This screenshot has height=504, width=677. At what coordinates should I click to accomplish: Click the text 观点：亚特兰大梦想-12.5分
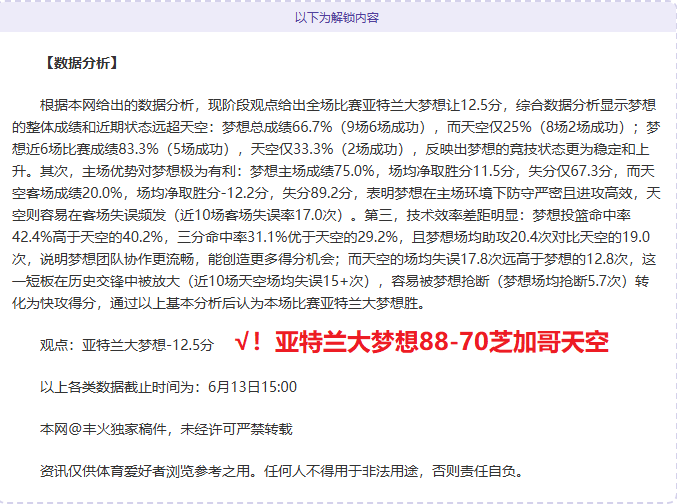(x=127, y=345)
